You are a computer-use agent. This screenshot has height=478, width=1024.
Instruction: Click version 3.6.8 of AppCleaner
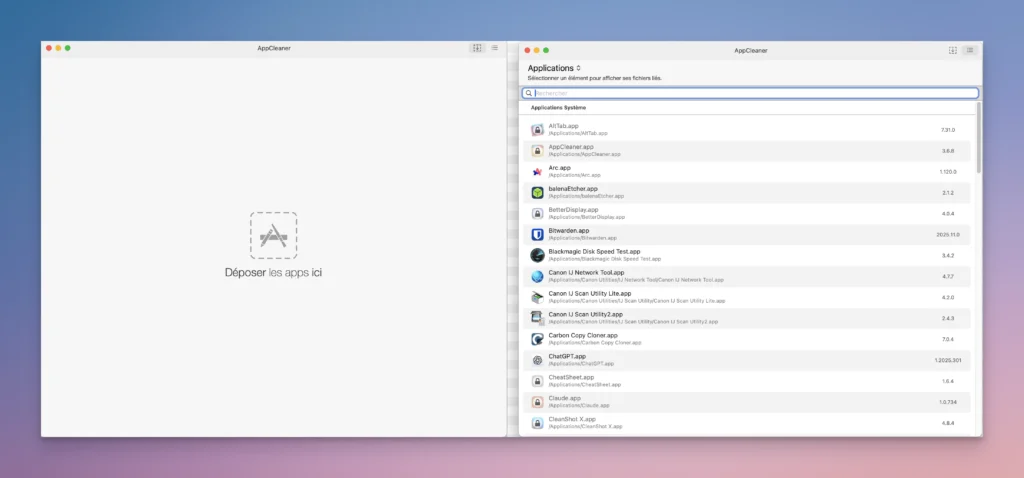click(x=948, y=151)
